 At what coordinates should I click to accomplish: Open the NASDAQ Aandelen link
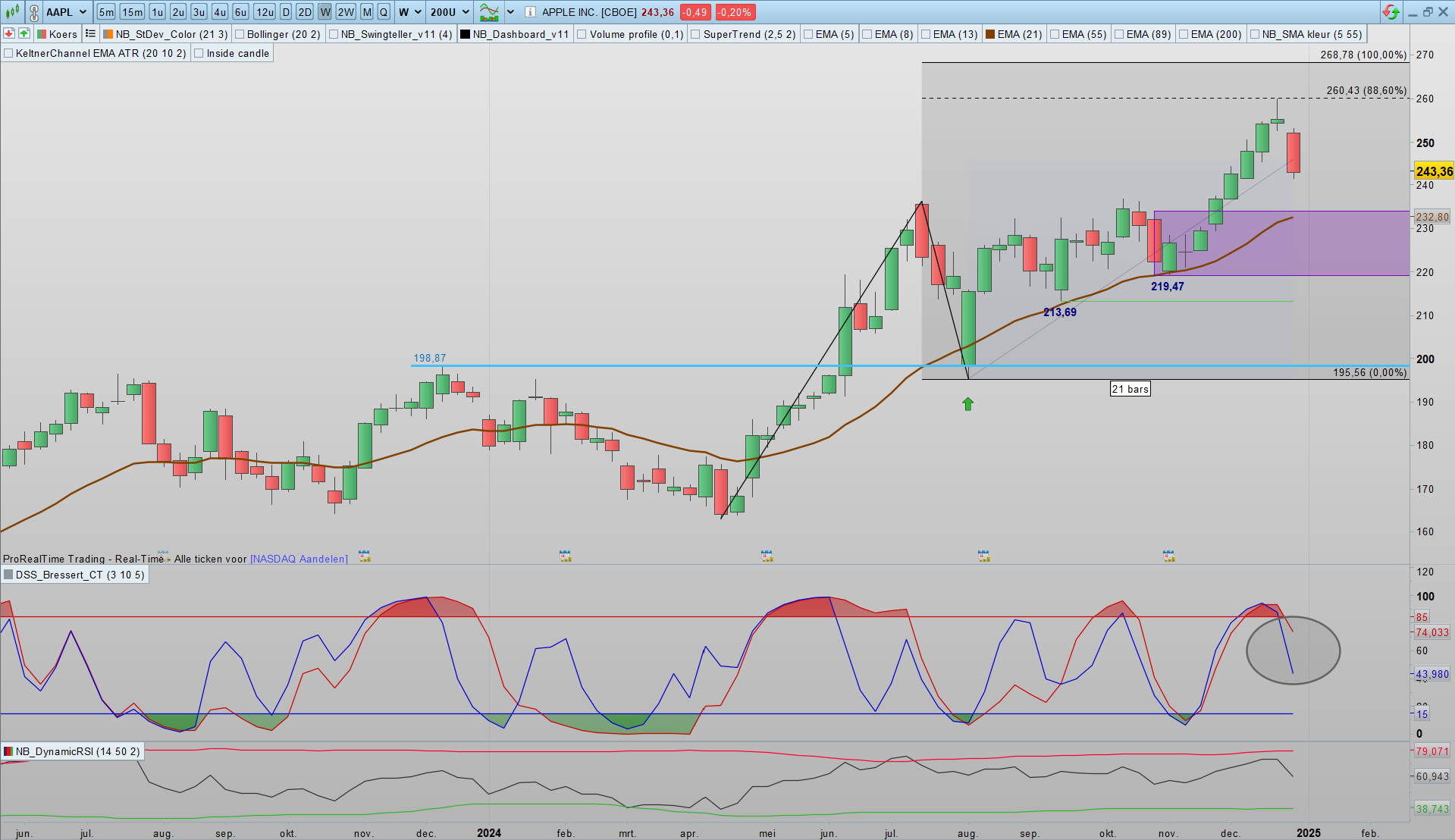coord(299,559)
